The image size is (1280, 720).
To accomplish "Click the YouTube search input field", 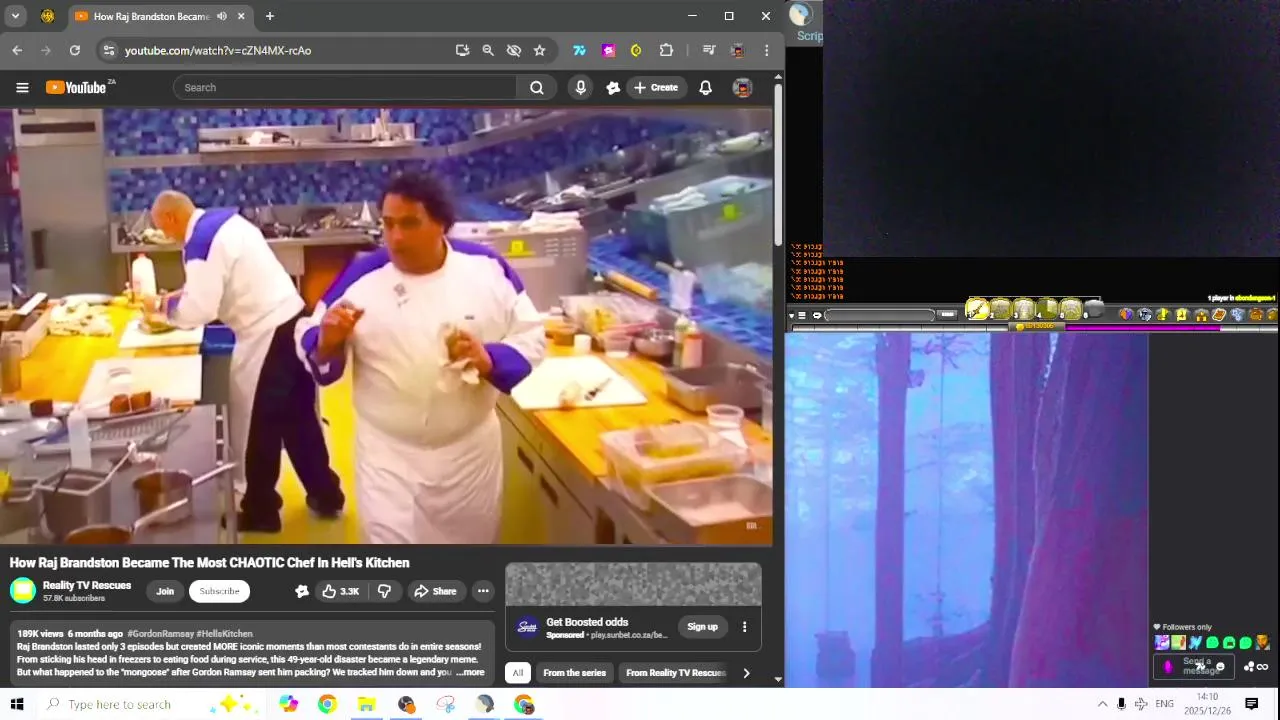I will [345, 88].
